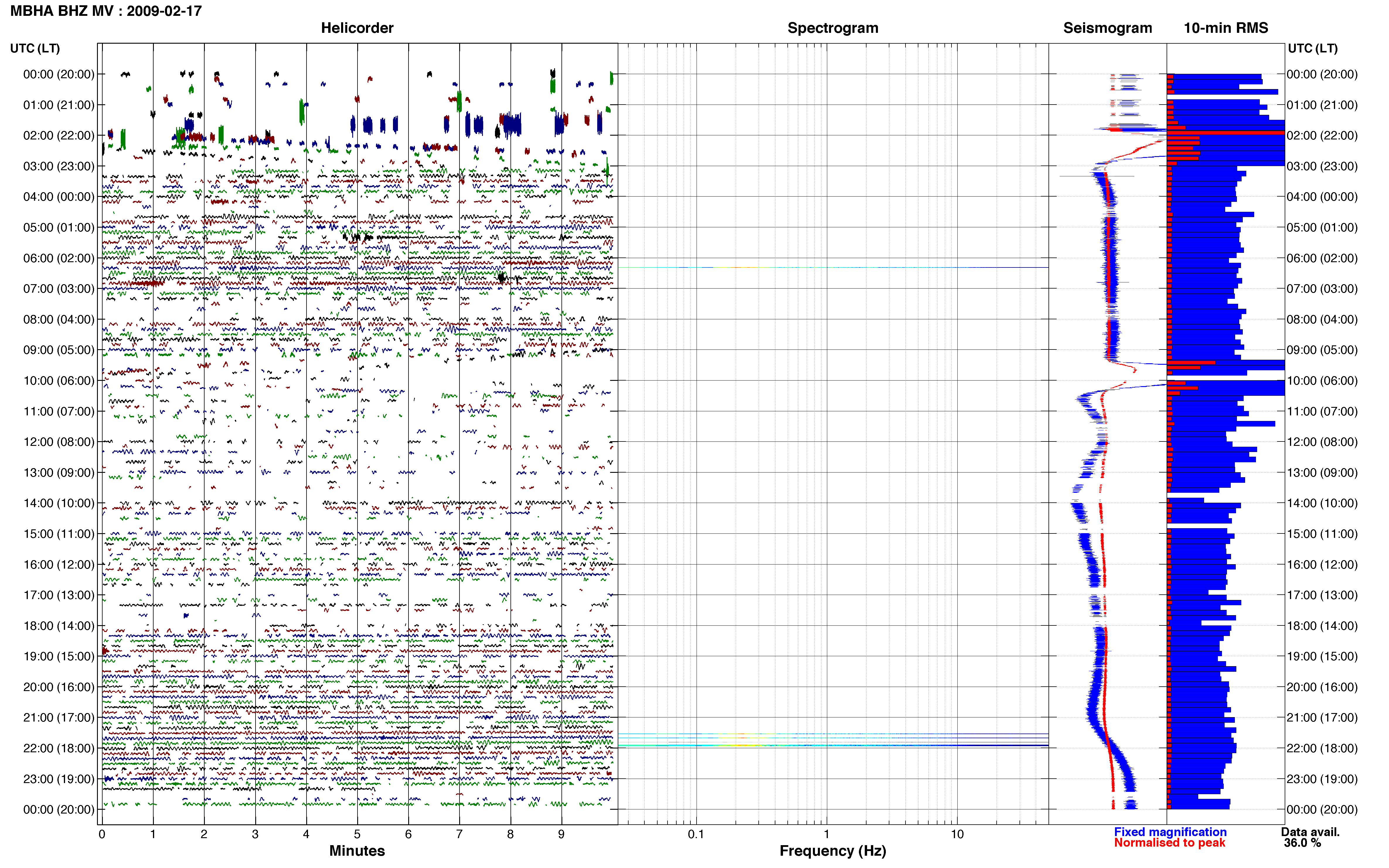Click the "Seismogram" panel heading
1389x868 pixels.
[1108, 28]
